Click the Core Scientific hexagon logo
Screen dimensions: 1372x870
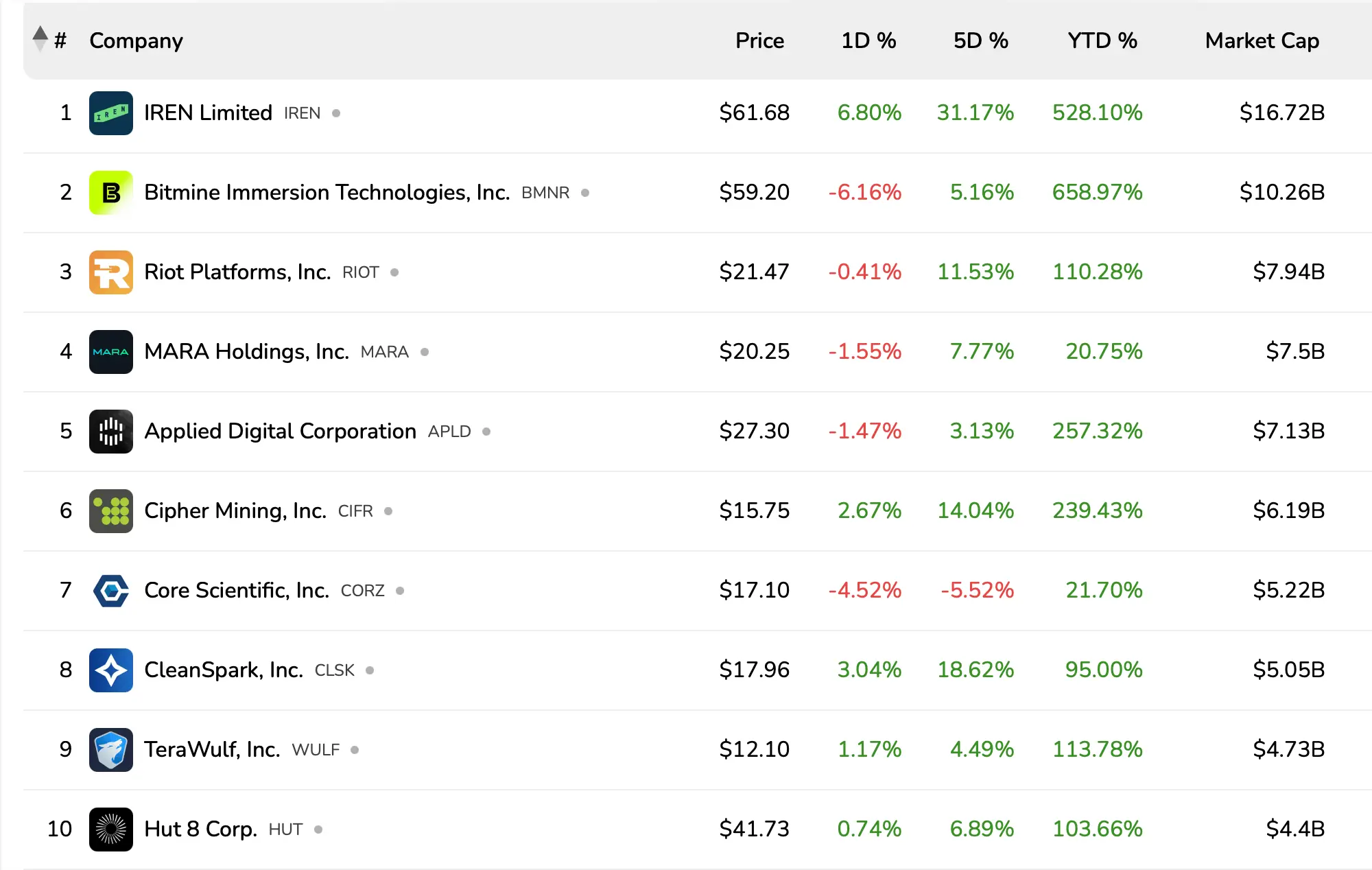pyautogui.click(x=110, y=591)
